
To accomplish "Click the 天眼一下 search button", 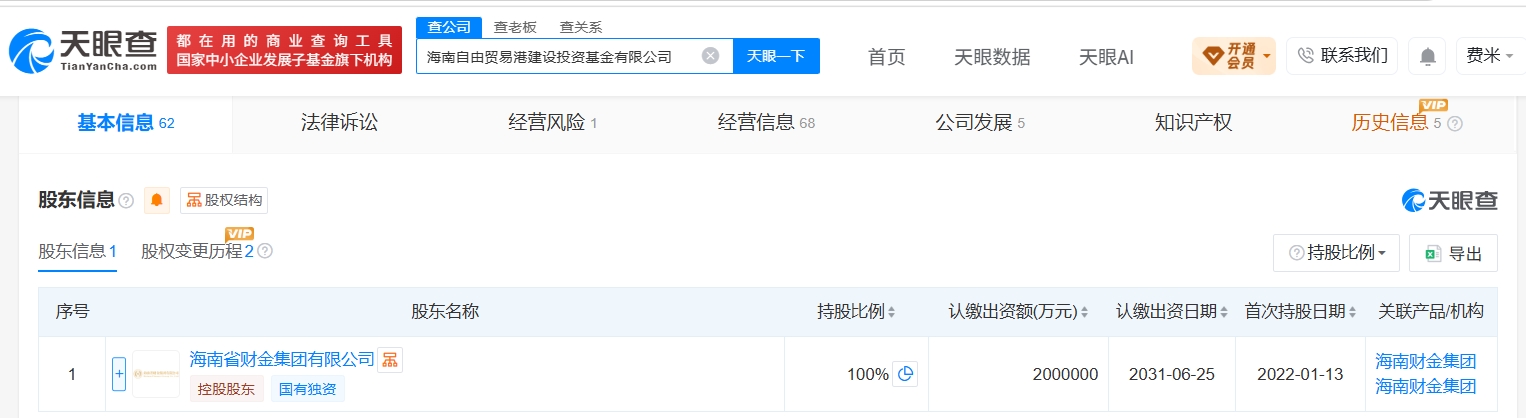I will 776,56.
